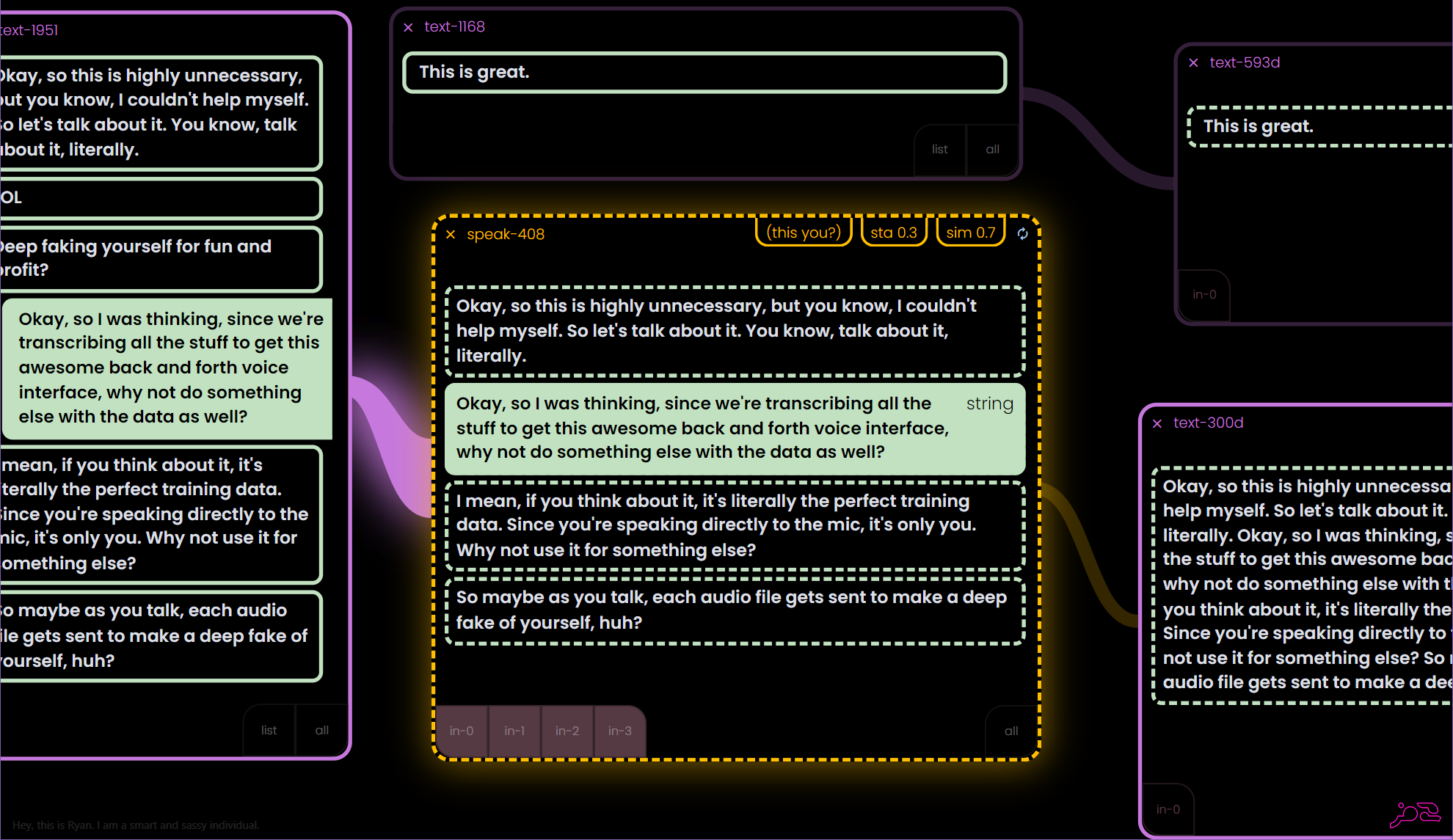
Task: Click the refresh/sync icon on speak-408
Action: coord(1022,233)
